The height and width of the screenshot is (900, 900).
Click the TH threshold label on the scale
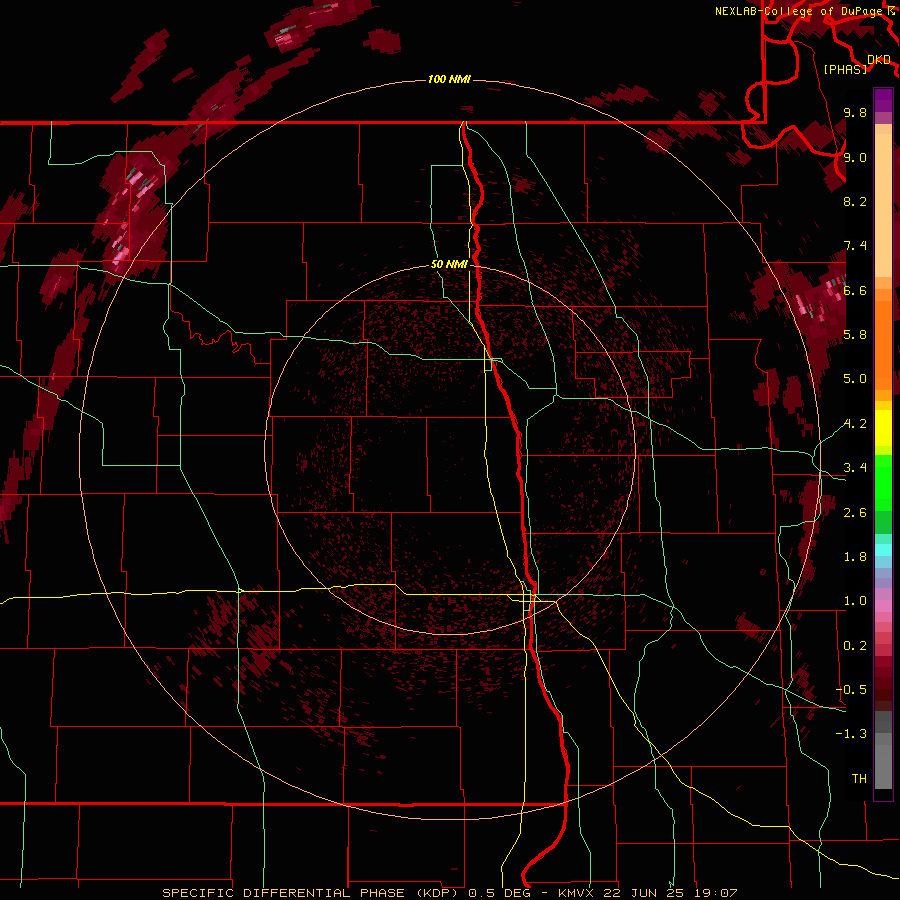pos(859,779)
